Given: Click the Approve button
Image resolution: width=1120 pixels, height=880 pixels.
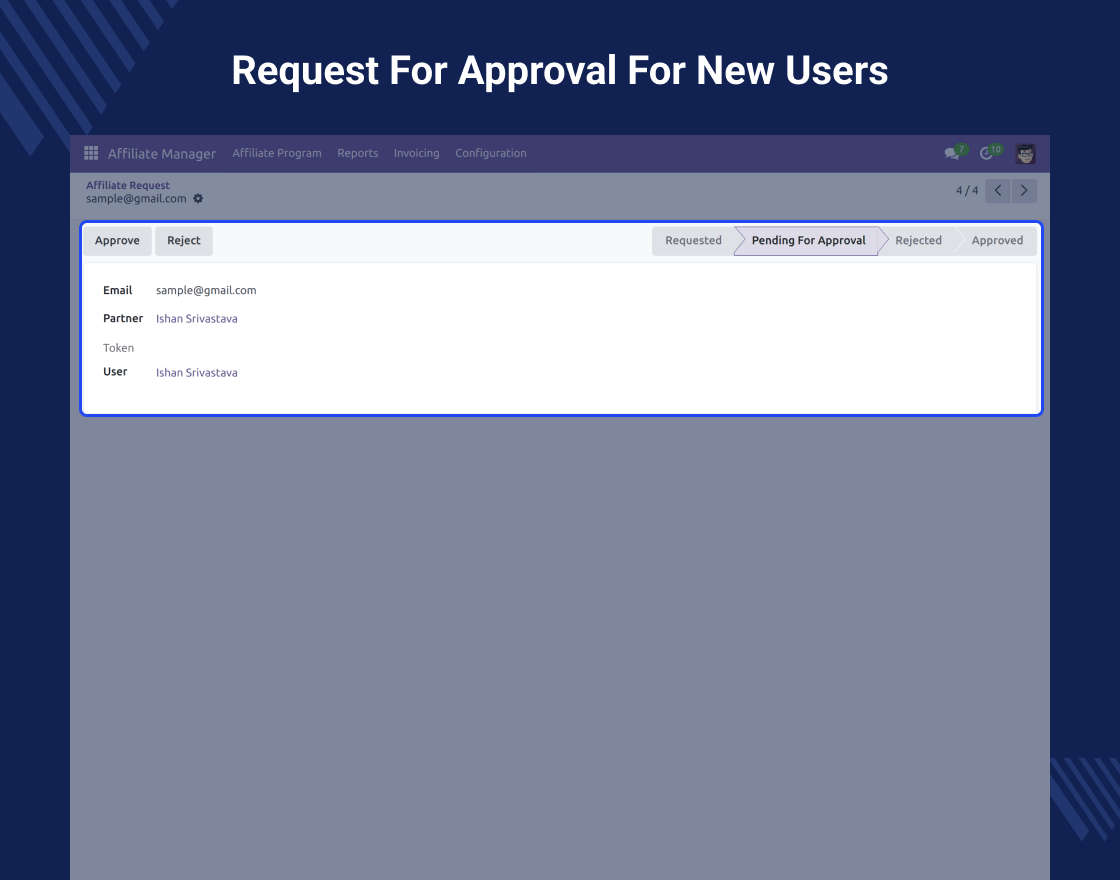Looking at the screenshot, I should click(x=117, y=241).
